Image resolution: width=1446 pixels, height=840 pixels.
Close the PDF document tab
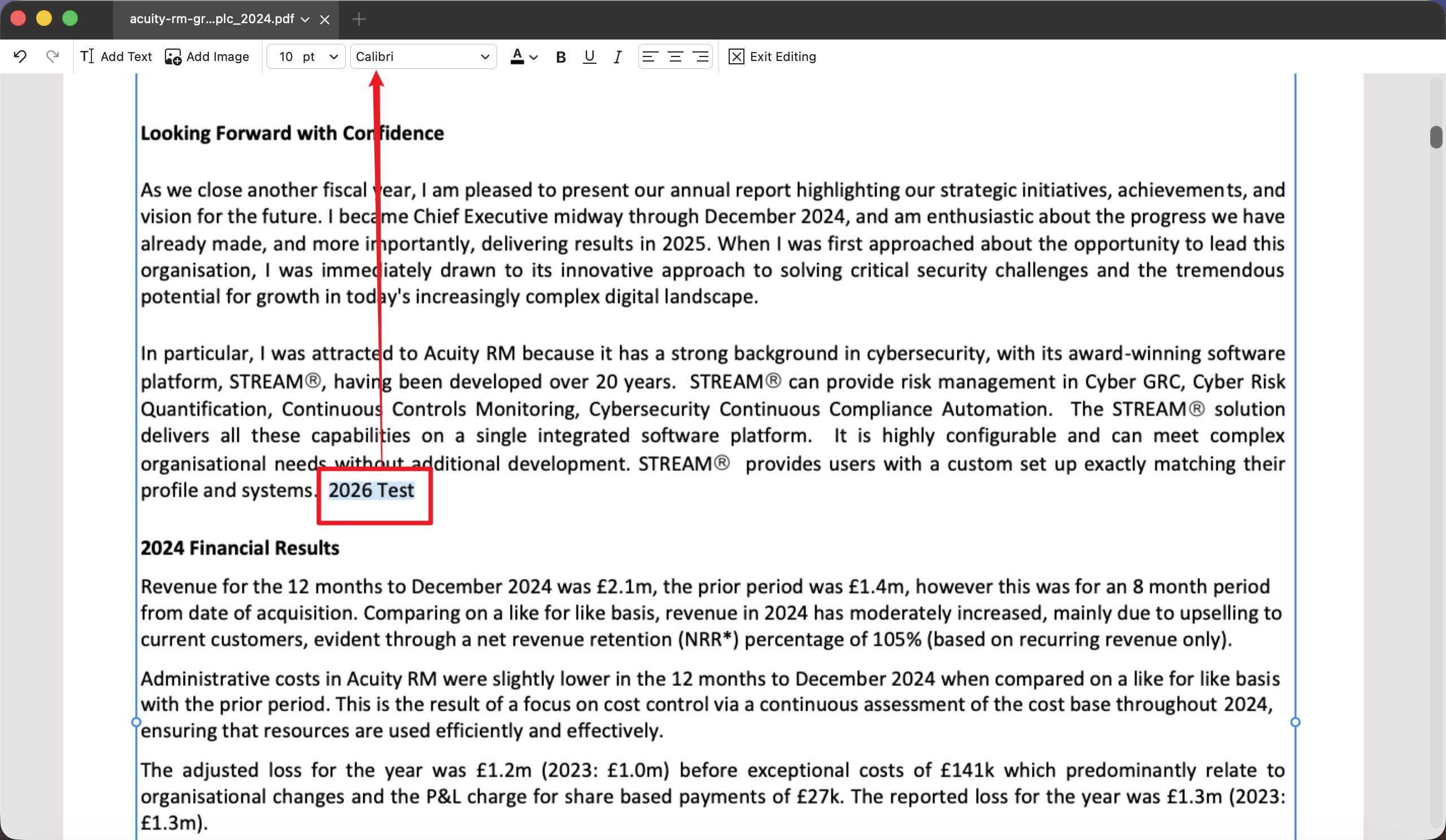pyautogui.click(x=325, y=20)
